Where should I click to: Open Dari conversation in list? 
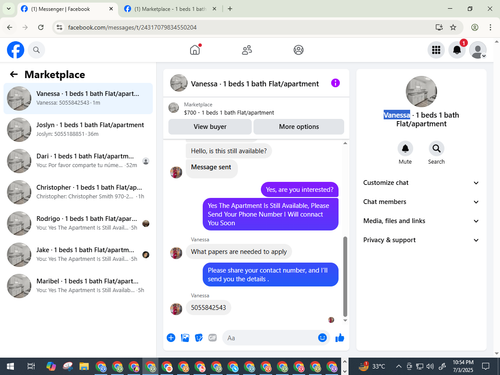(x=78, y=161)
